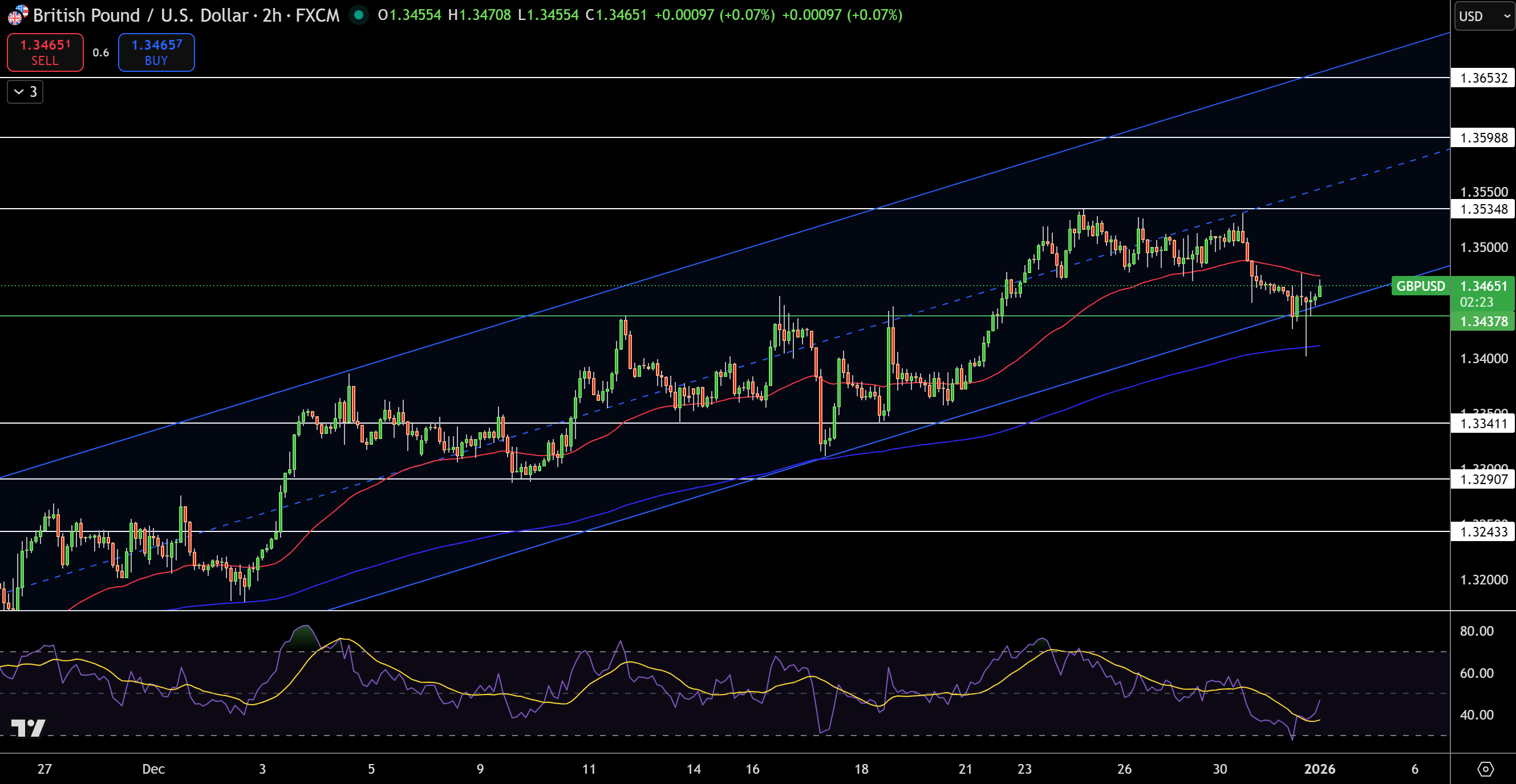Open chart settings gear icon
The height and width of the screenshot is (784, 1516).
pyautogui.click(x=1485, y=769)
